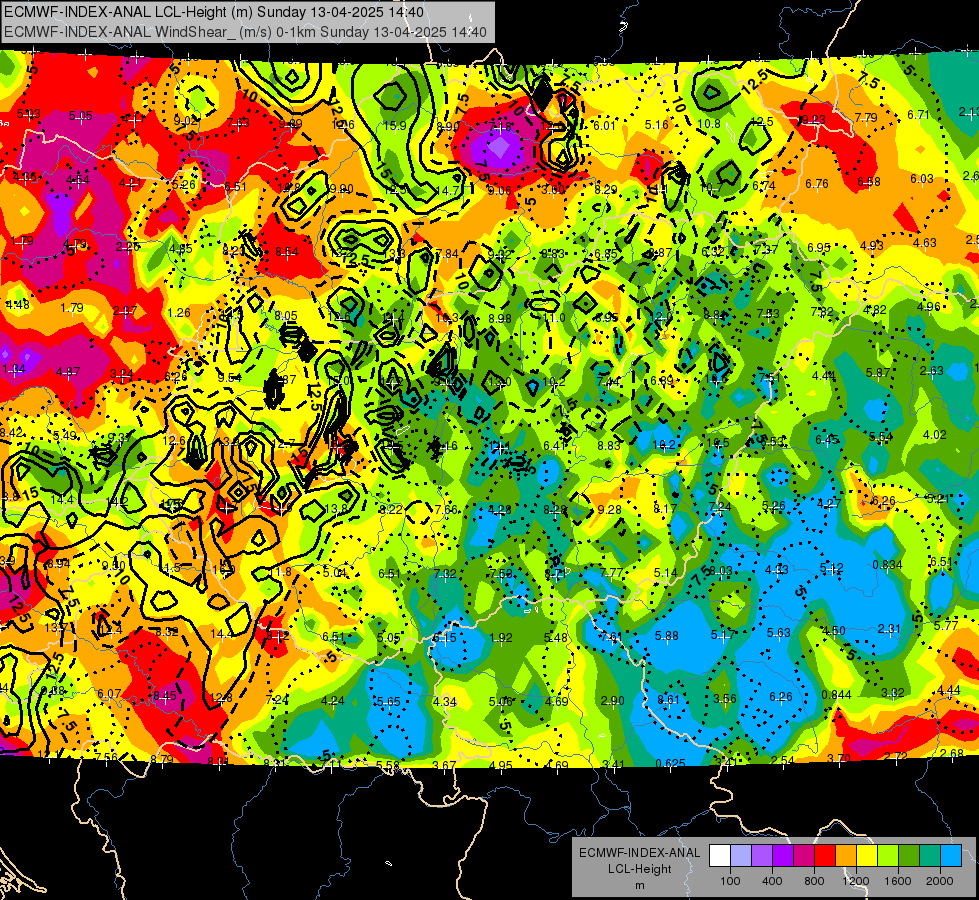Select the yellow legend color box

867,856
